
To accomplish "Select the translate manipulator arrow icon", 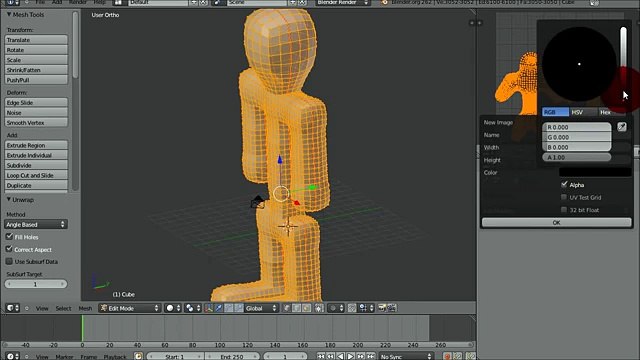I will pyautogui.click(x=219, y=308).
